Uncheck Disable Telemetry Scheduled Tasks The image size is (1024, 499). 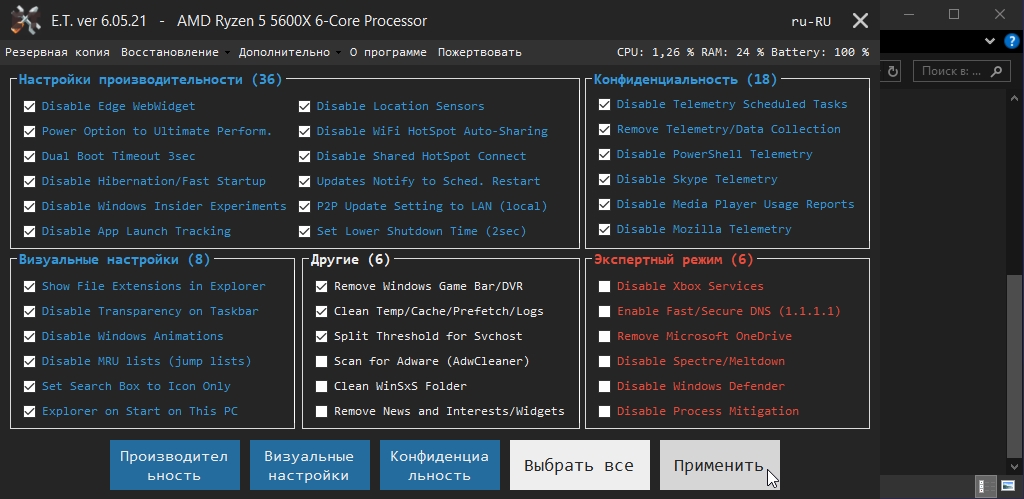point(604,104)
